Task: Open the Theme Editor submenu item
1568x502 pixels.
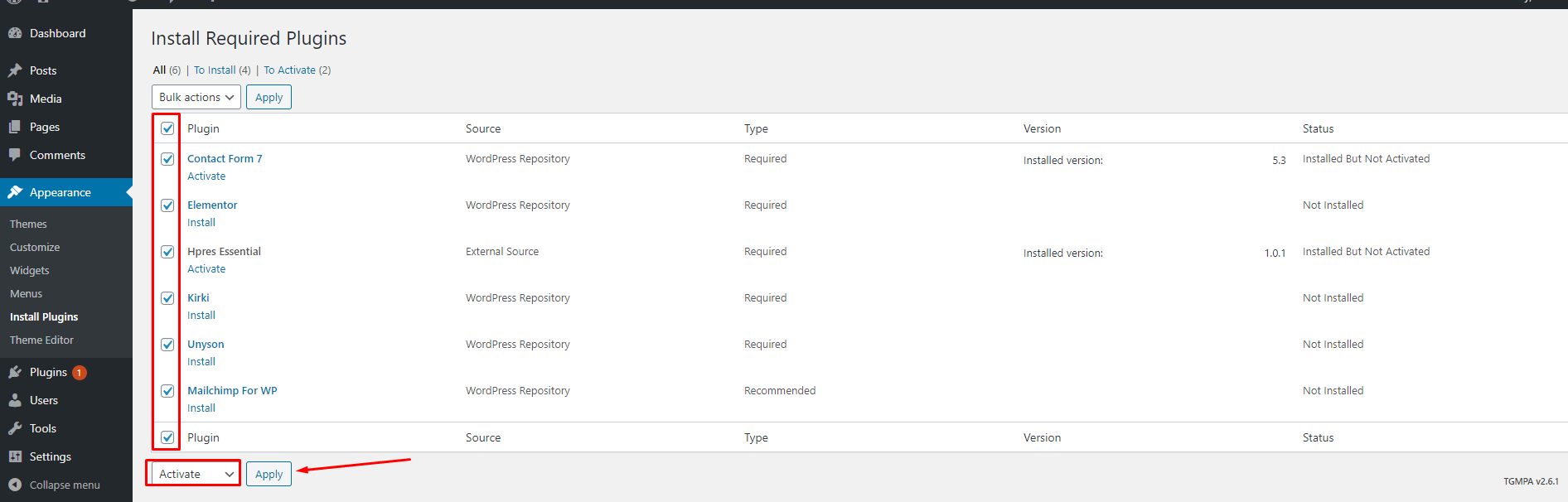Action: click(41, 340)
